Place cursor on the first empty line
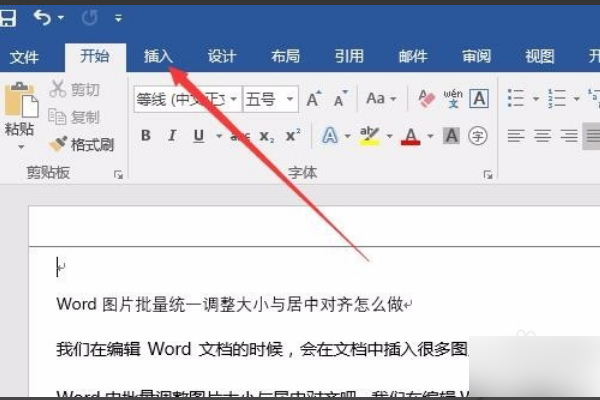Image resolution: width=600 pixels, height=400 pixels. click(x=61, y=267)
